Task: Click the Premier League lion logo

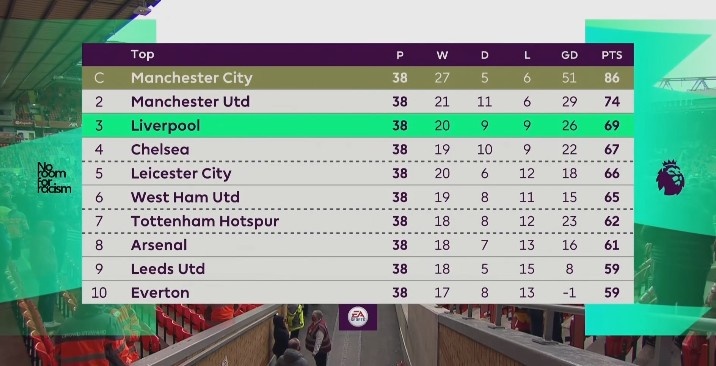Action: 670,178
